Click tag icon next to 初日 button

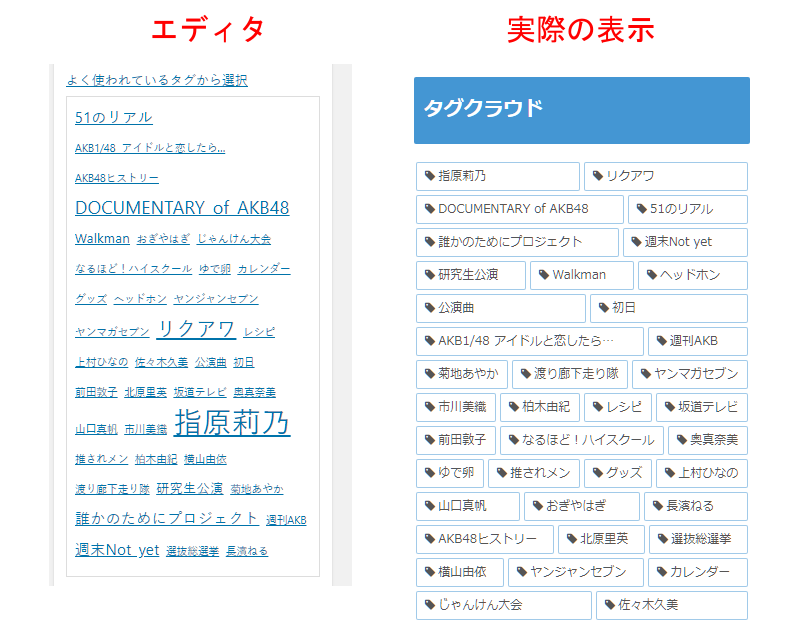click(x=604, y=308)
